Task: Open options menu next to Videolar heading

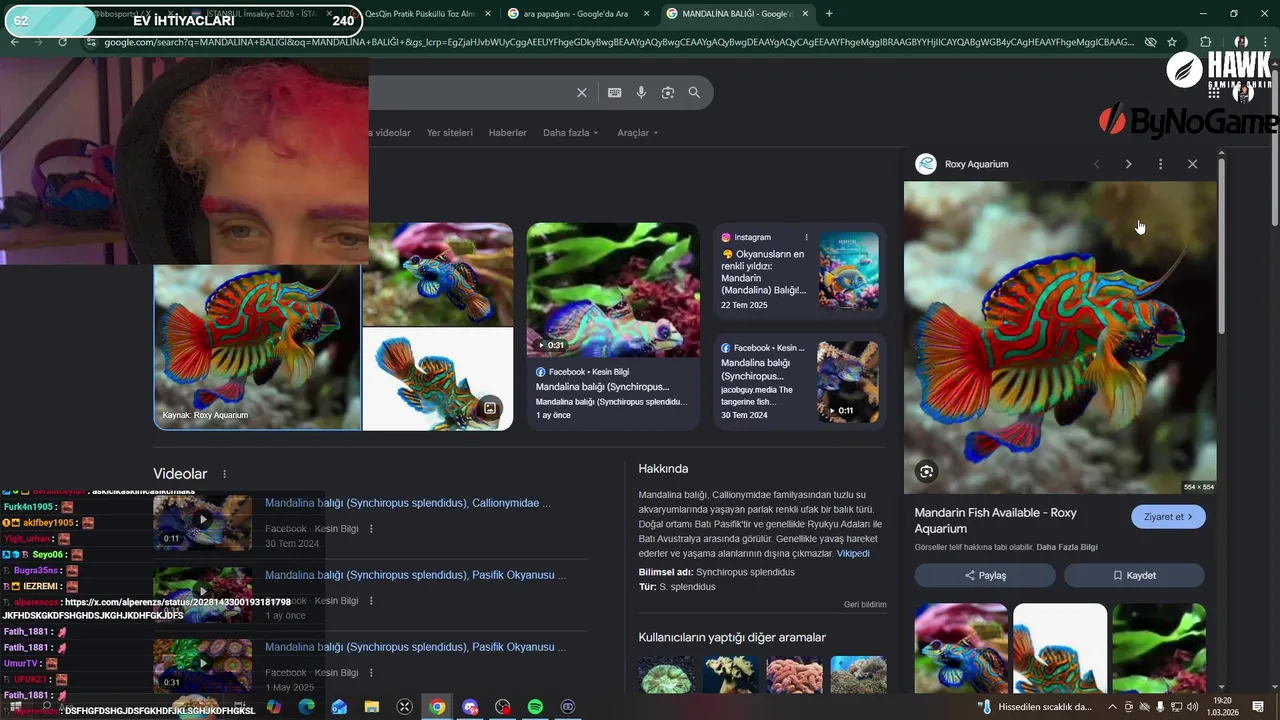Action: point(224,474)
